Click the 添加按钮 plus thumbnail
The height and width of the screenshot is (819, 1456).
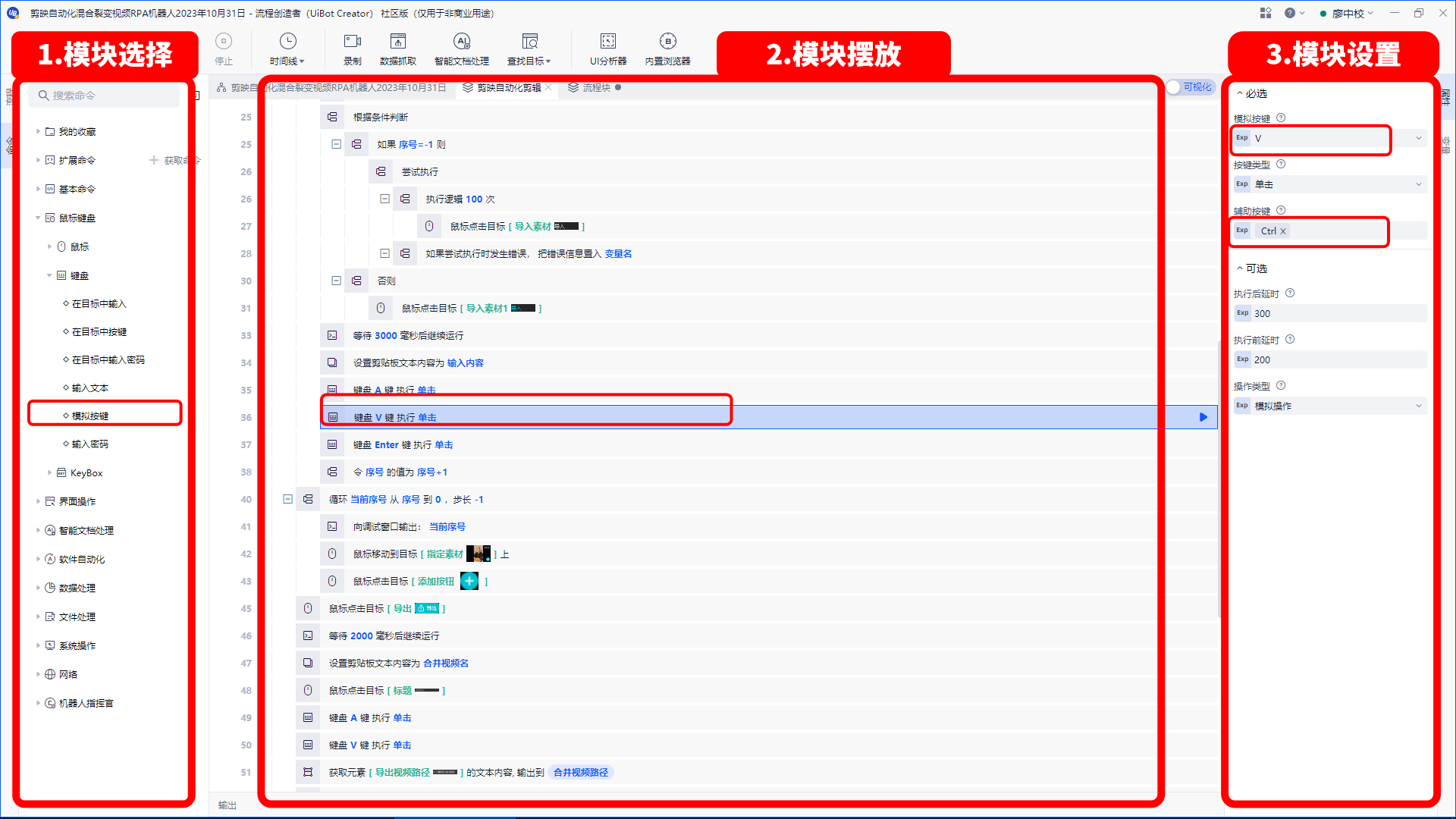click(x=469, y=581)
